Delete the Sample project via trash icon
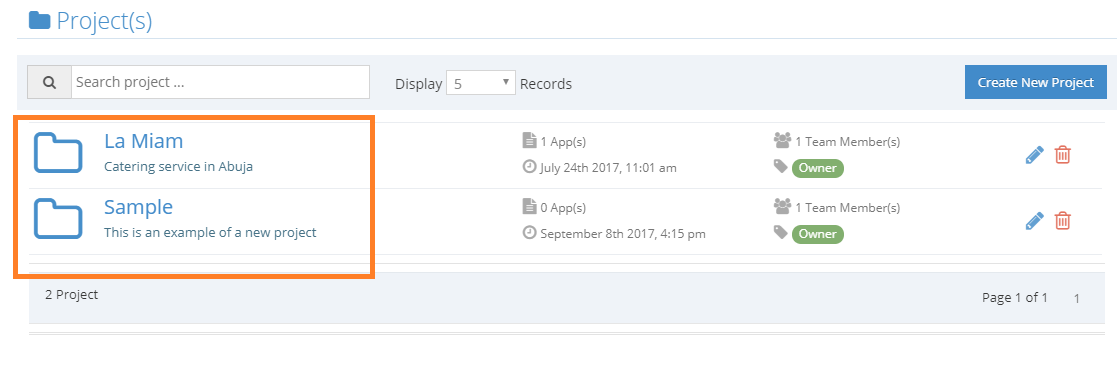Viewport: 1118px width, 371px height. click(x=1062, y=220)
